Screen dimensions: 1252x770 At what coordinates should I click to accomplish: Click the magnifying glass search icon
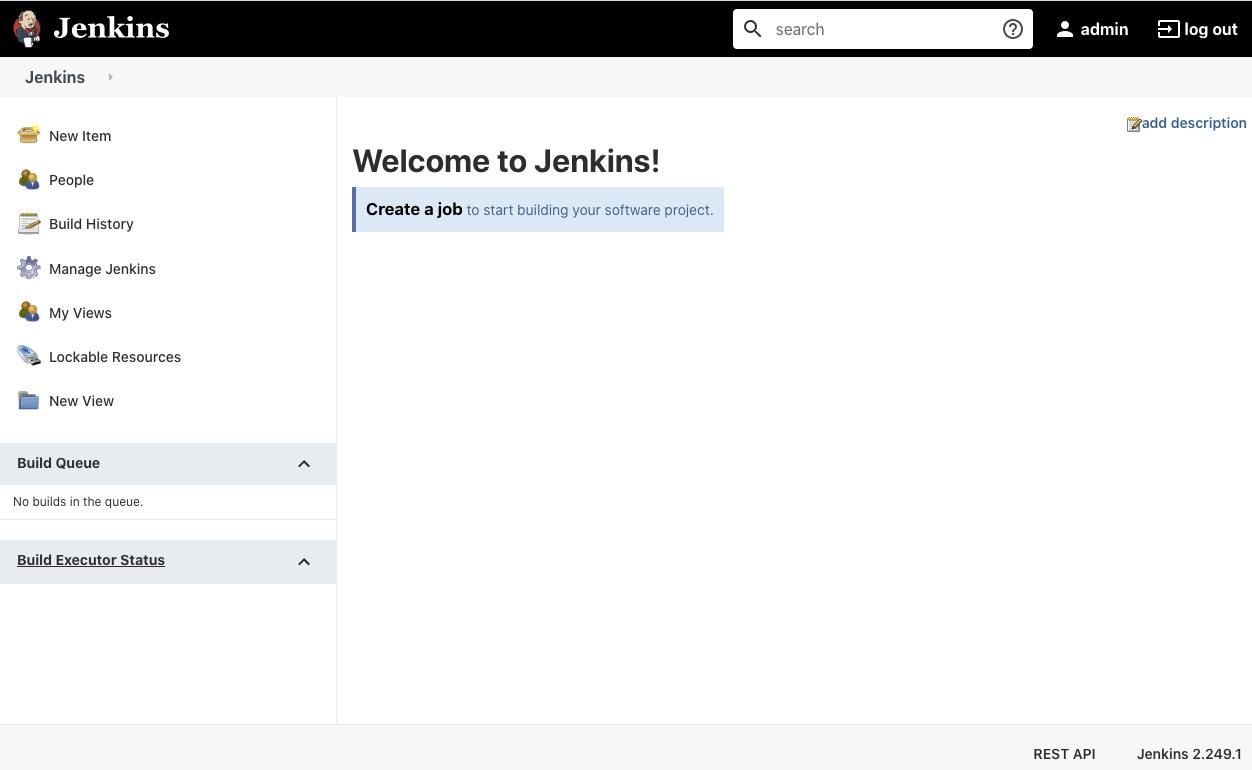(753, 29)
